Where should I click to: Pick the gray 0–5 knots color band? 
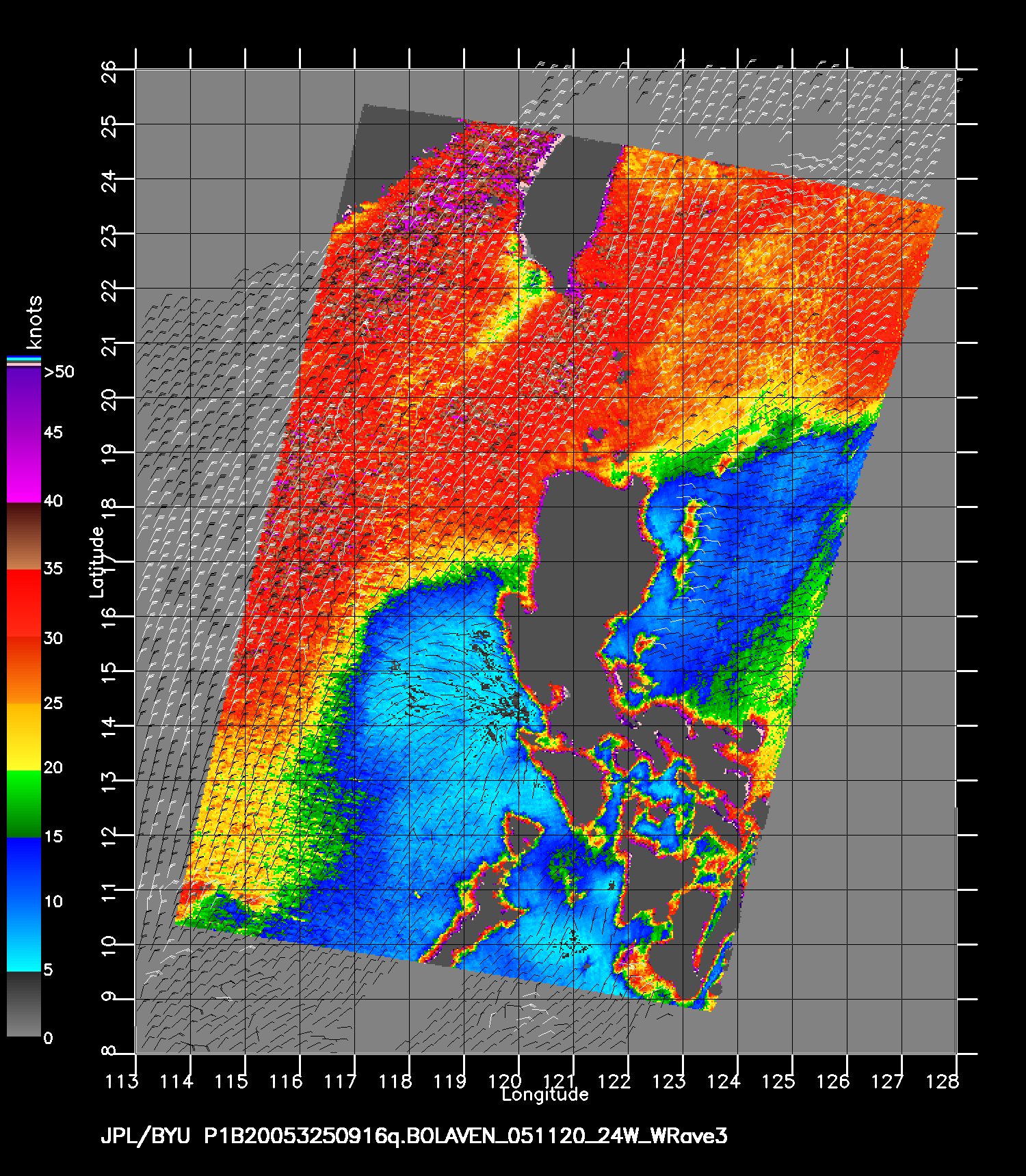(x=24, y=1004)
